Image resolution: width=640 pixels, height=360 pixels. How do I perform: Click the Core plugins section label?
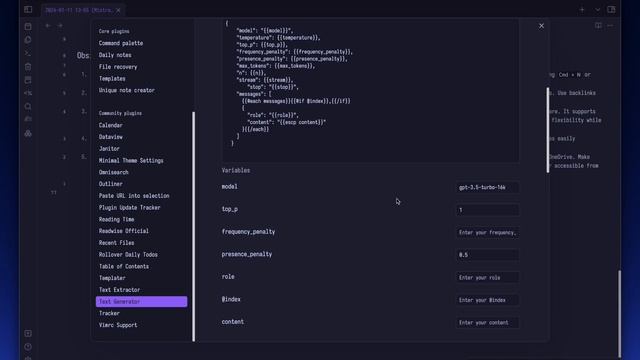(114, 31)
